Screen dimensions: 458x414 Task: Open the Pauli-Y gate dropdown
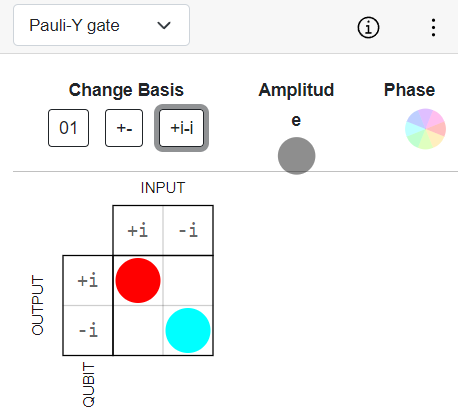pos(101,25)
